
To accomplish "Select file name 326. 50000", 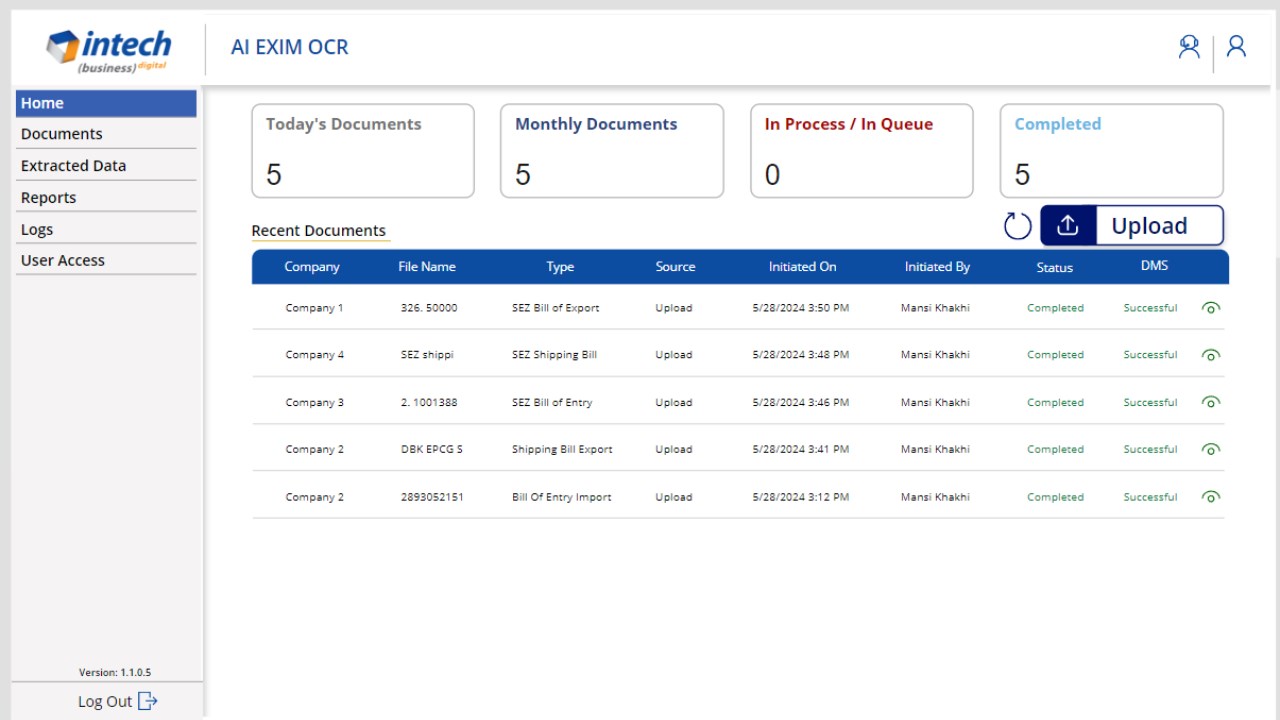I will tap(429, 308).
